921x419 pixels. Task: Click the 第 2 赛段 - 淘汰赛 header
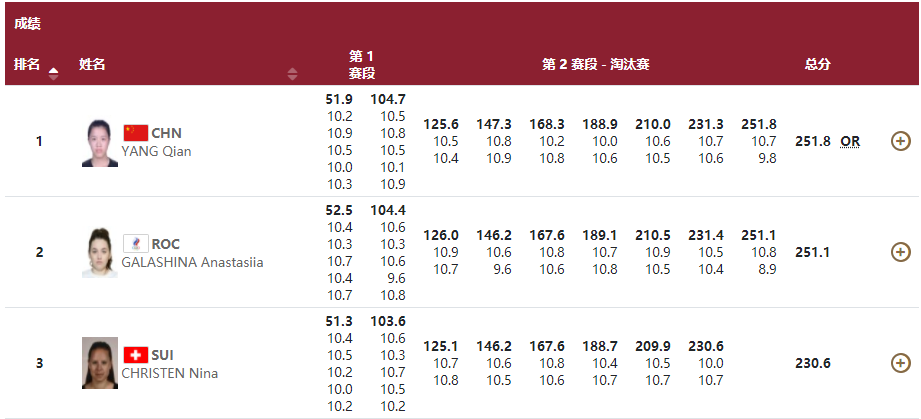click(x=596, y=64)
